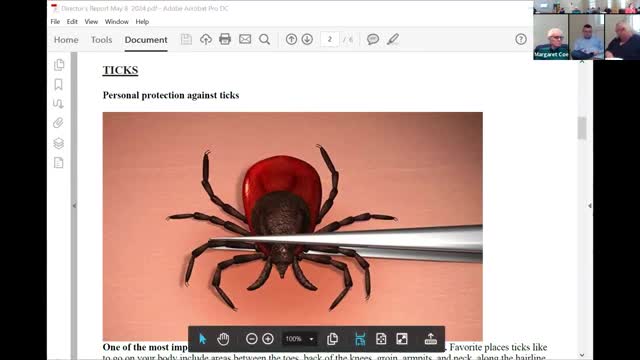The width and height of the screenshot is (640, 360).
Task: Open the Layers panel in sidebar
Action: (x=59, y=143)
